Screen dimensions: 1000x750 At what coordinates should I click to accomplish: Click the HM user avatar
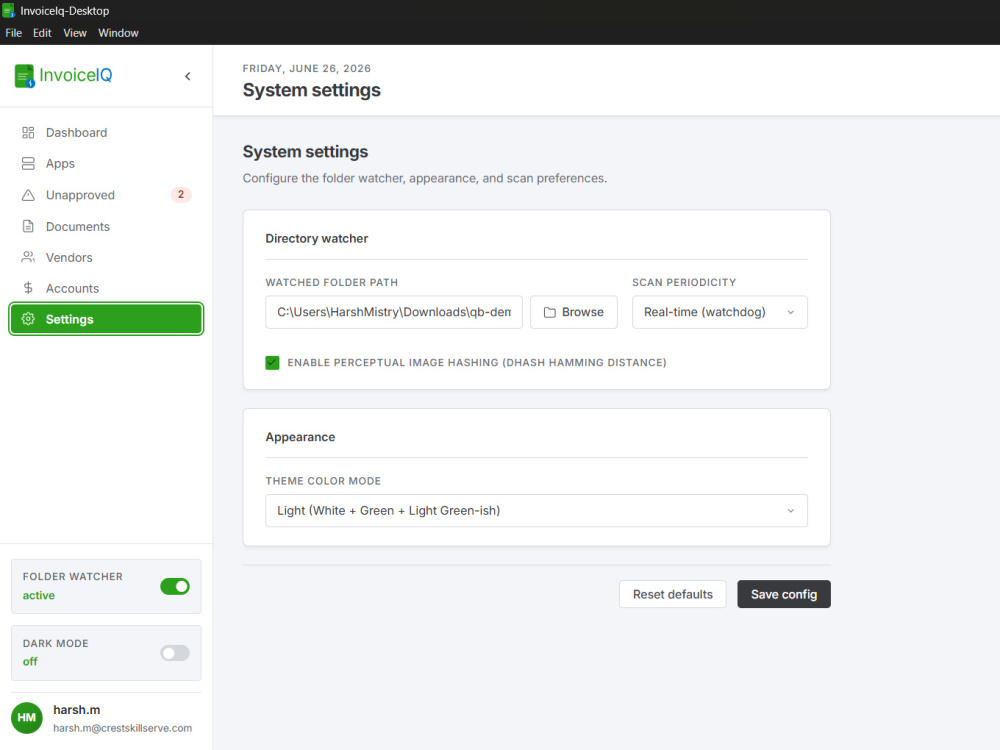[27, 718]
